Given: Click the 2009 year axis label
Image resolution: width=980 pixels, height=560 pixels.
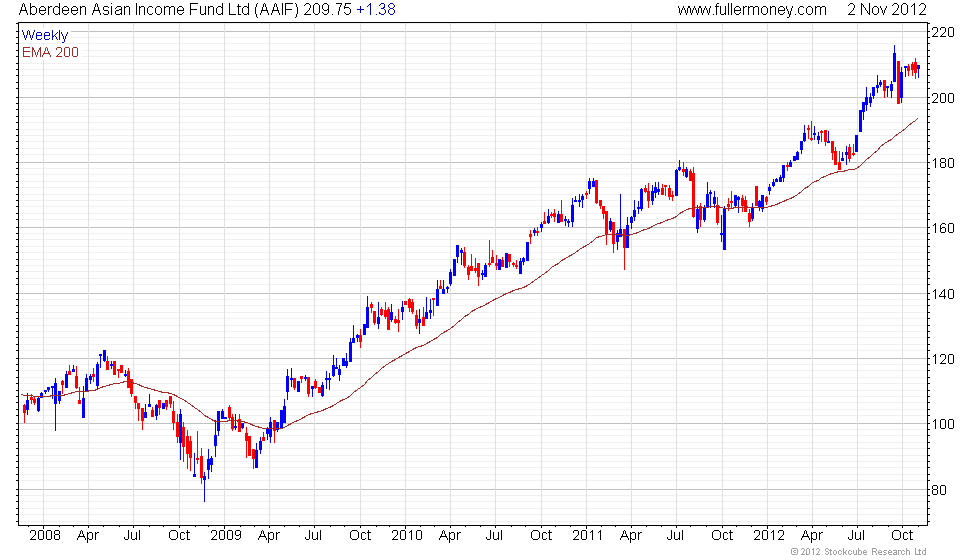Looking at the screenshot, I should (226, 535).
